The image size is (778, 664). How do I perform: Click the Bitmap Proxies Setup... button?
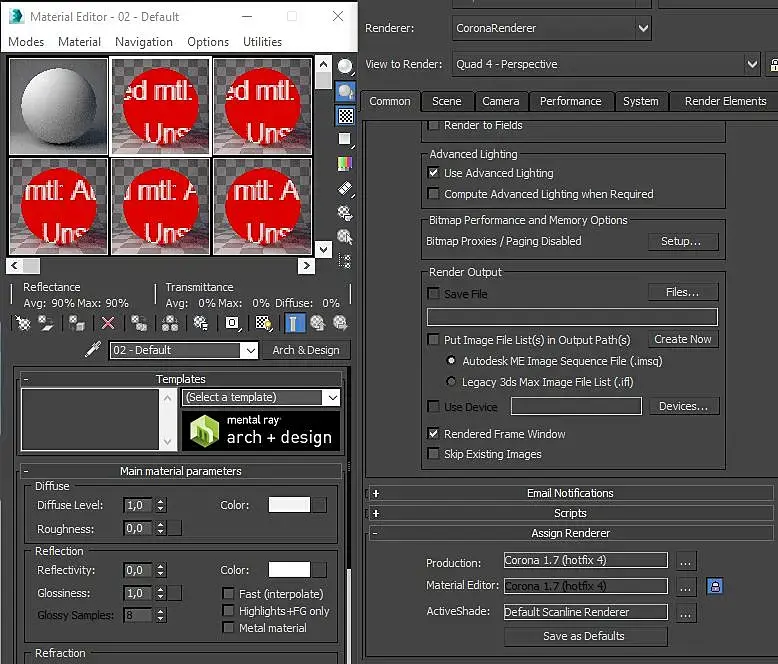pos(683,241)
